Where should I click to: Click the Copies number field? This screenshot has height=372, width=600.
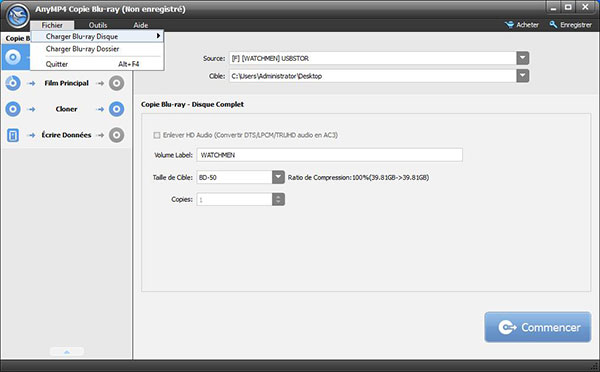pyautogui.click(x=234, y=199)
